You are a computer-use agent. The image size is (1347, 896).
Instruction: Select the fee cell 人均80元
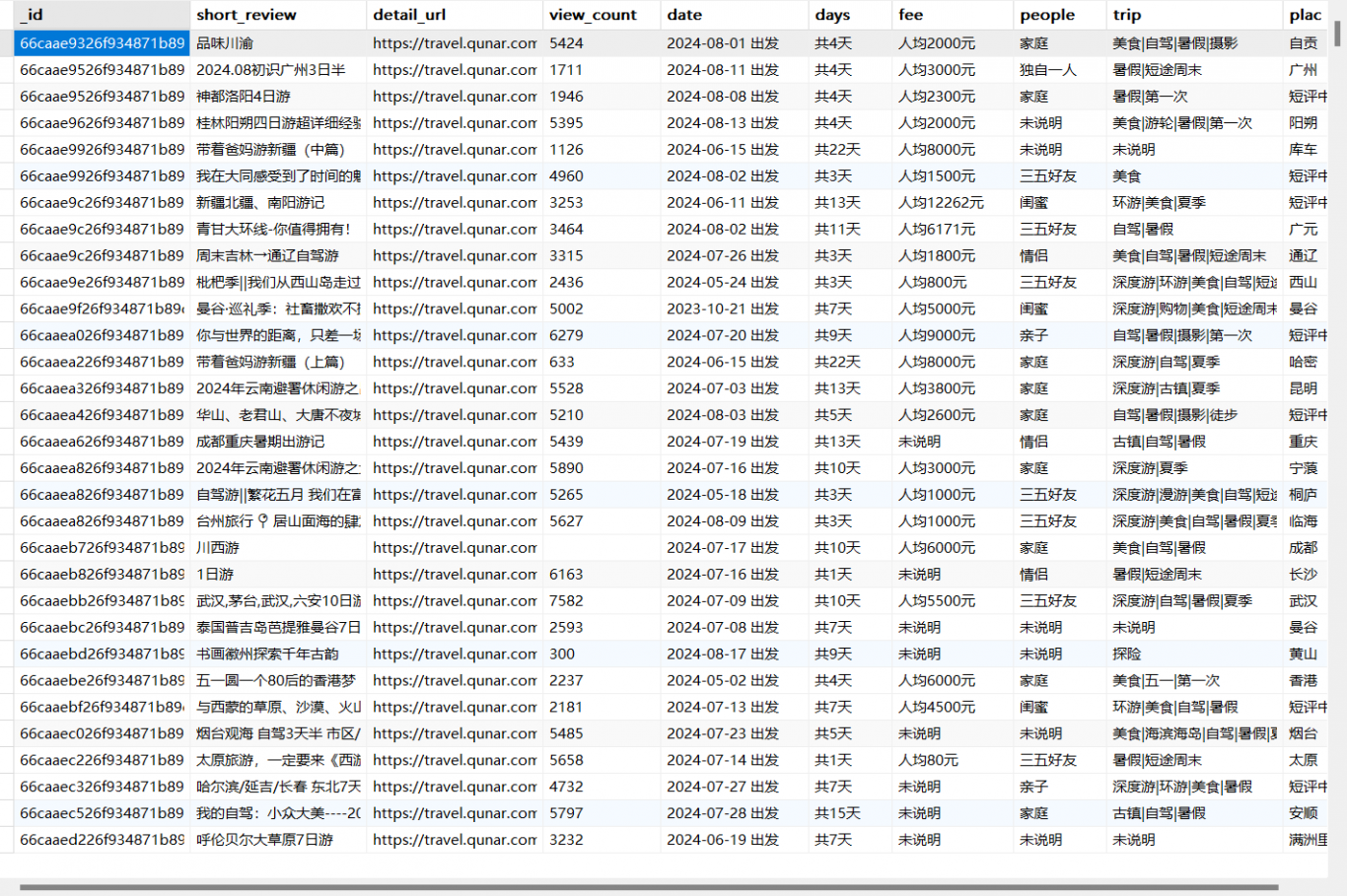point(953,760)
